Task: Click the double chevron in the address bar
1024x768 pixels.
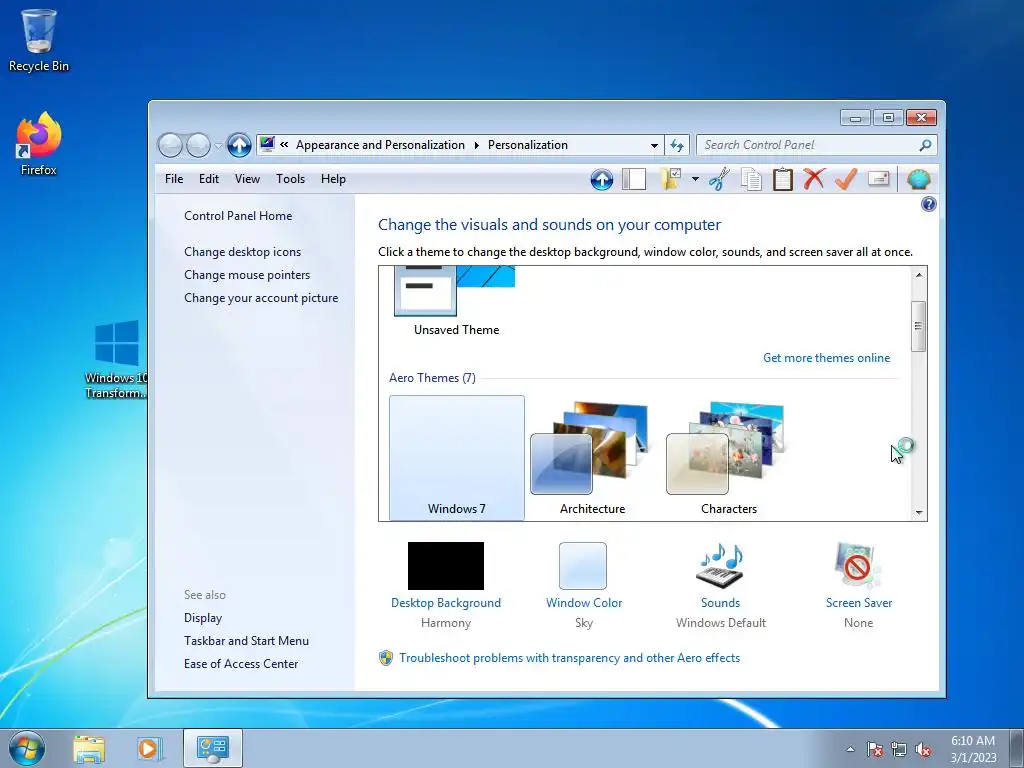Action: click(284, 145)
